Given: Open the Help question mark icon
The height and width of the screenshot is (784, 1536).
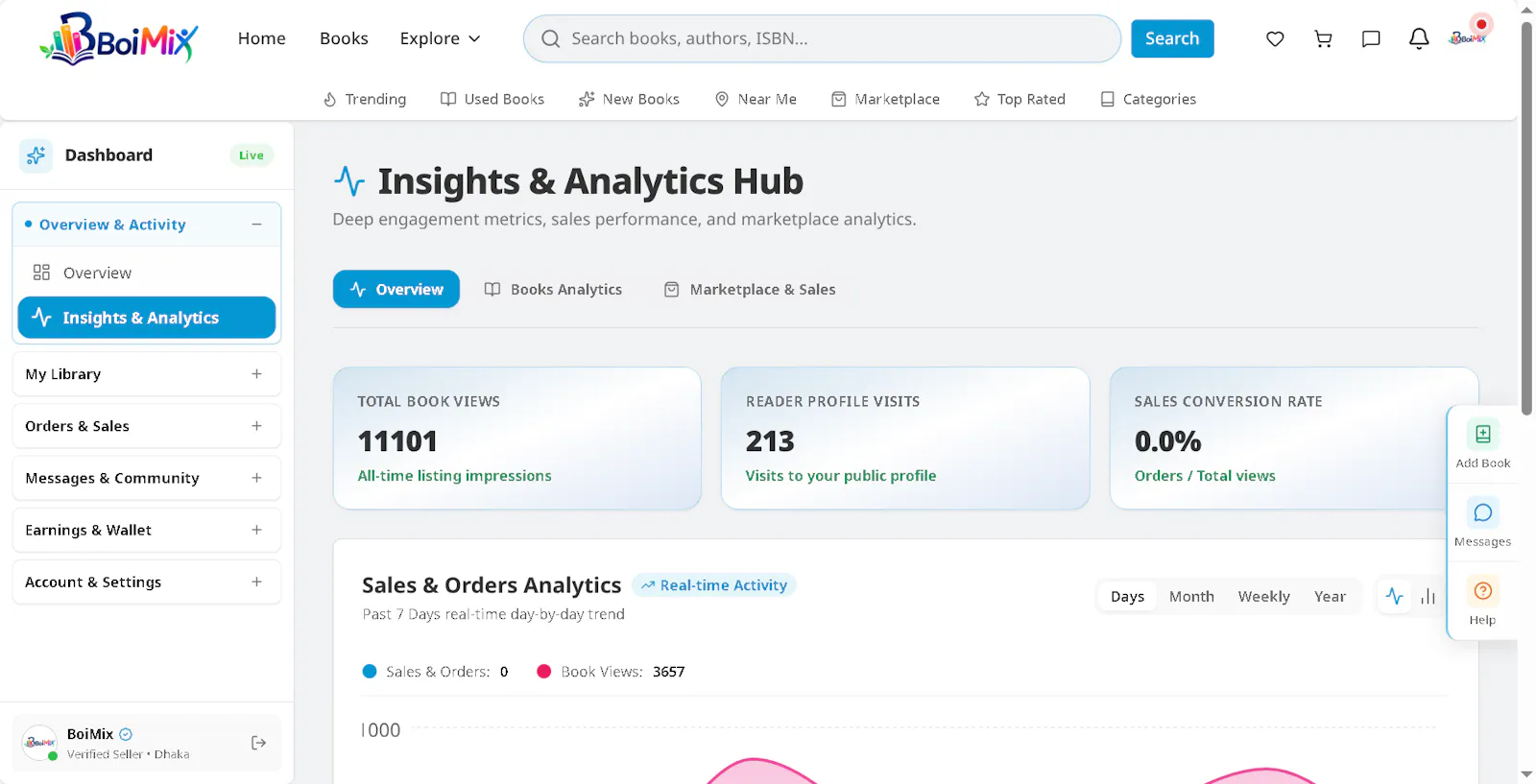Looking at the screenshot, I should (1483, 591).
